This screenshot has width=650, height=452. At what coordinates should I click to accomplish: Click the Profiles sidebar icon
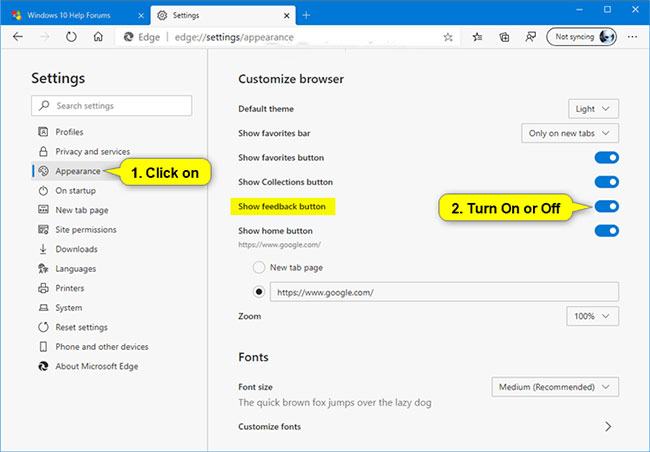(x=43, y=132)
